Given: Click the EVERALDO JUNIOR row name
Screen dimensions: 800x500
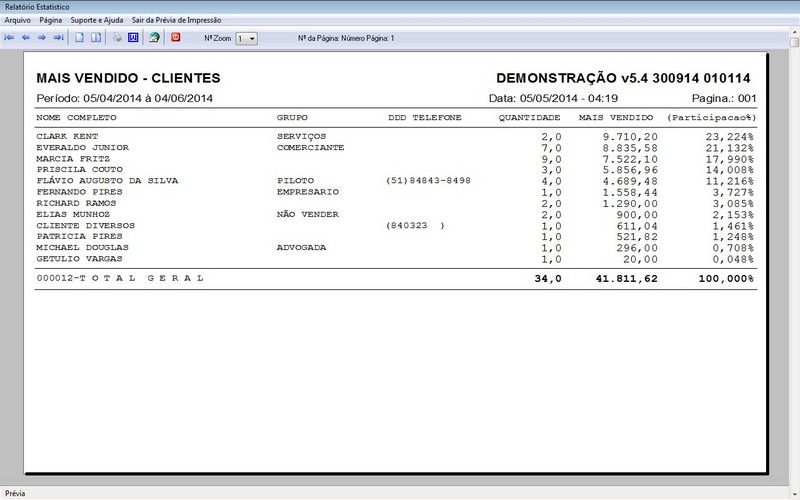Looking at the screenshot, I should coord(83,147).
